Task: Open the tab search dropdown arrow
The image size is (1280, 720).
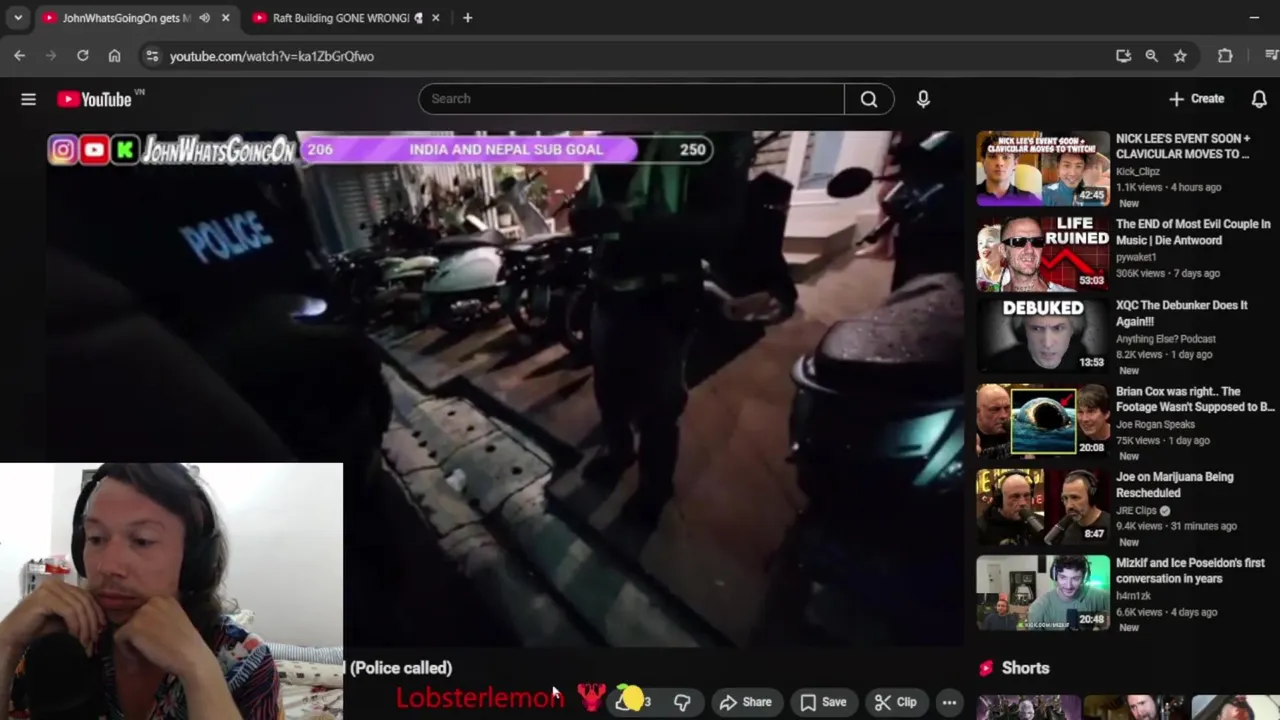Action: [x=18, y=18]
